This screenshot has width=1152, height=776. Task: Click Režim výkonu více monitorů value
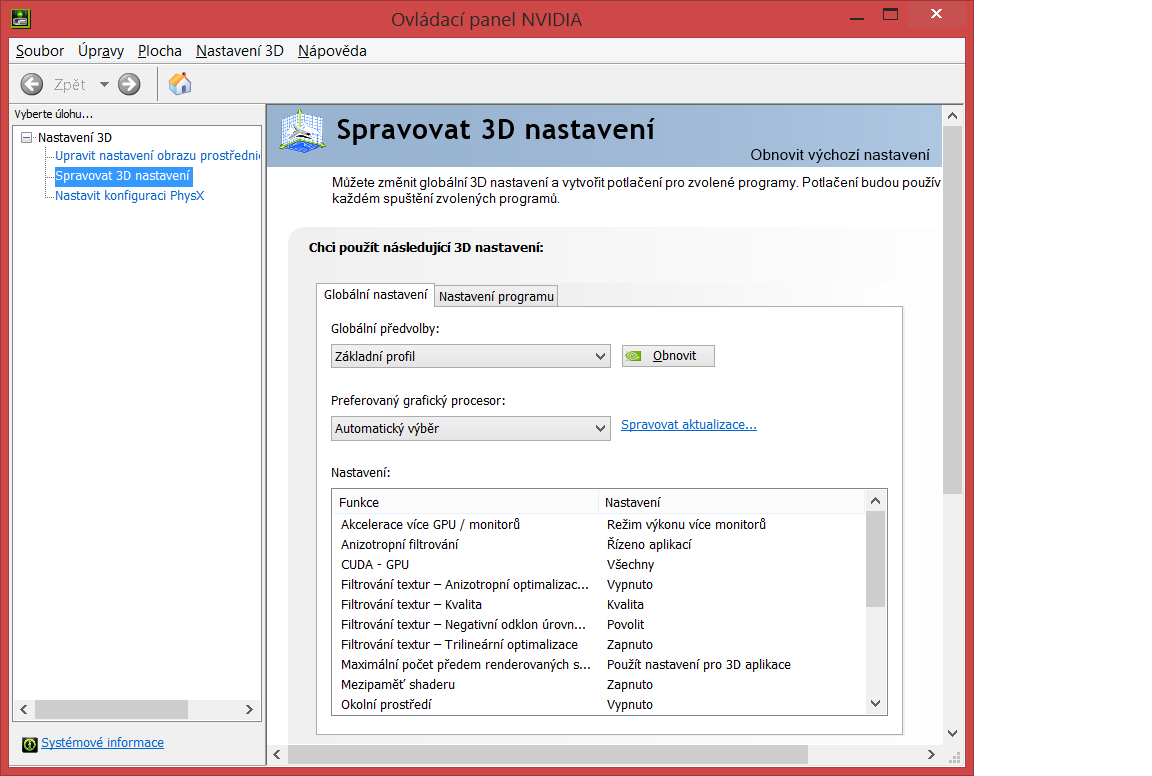[x=686, y=525]
